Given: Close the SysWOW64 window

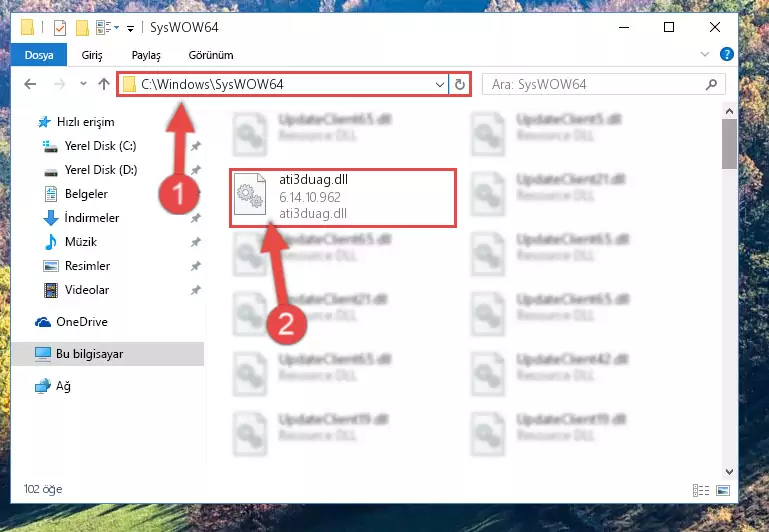Looking at the screenshot, I should (715, 27).
